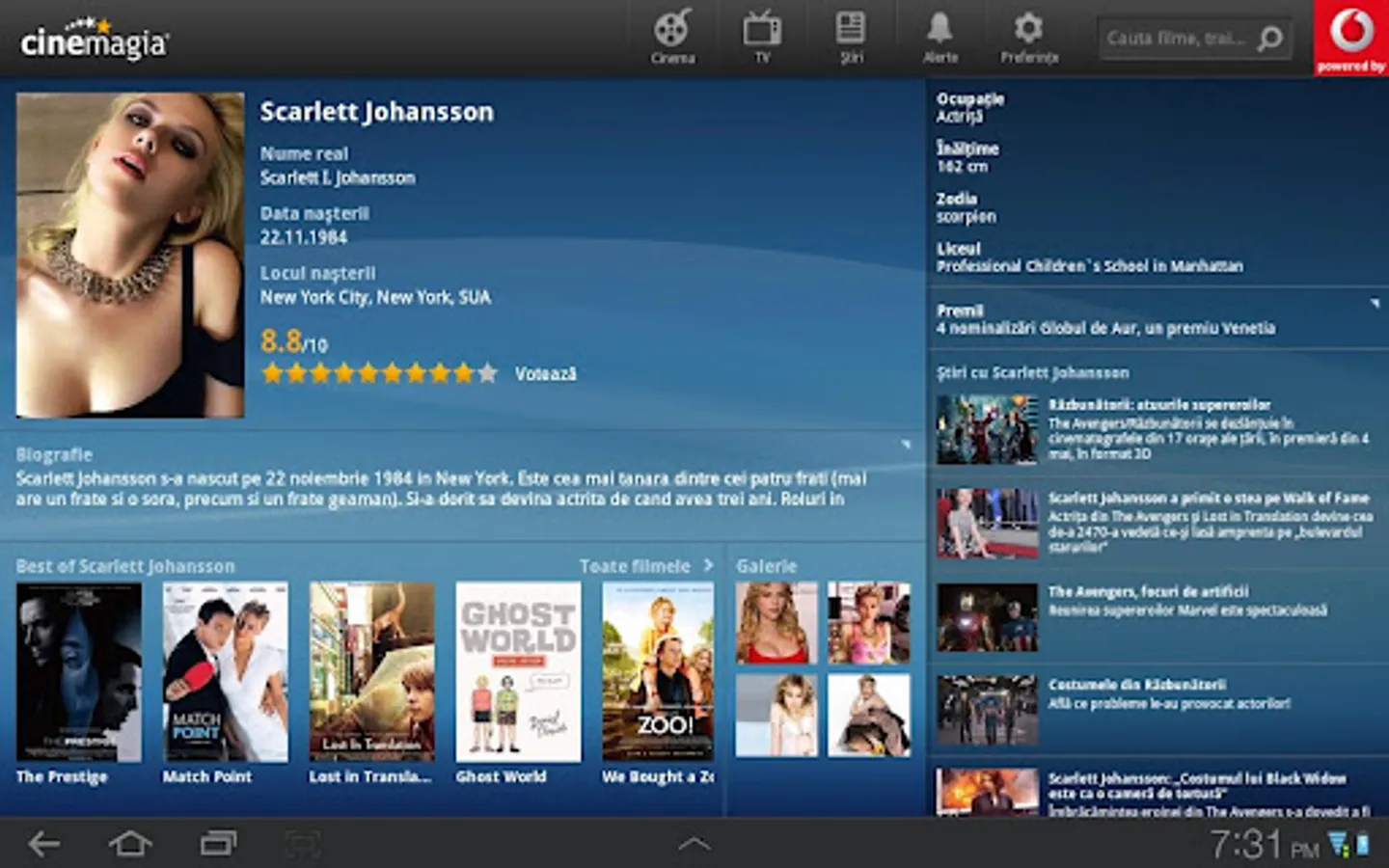Open the recent apps button
This screenshot has width=1389, height=868.
click(x=218, y=844)
